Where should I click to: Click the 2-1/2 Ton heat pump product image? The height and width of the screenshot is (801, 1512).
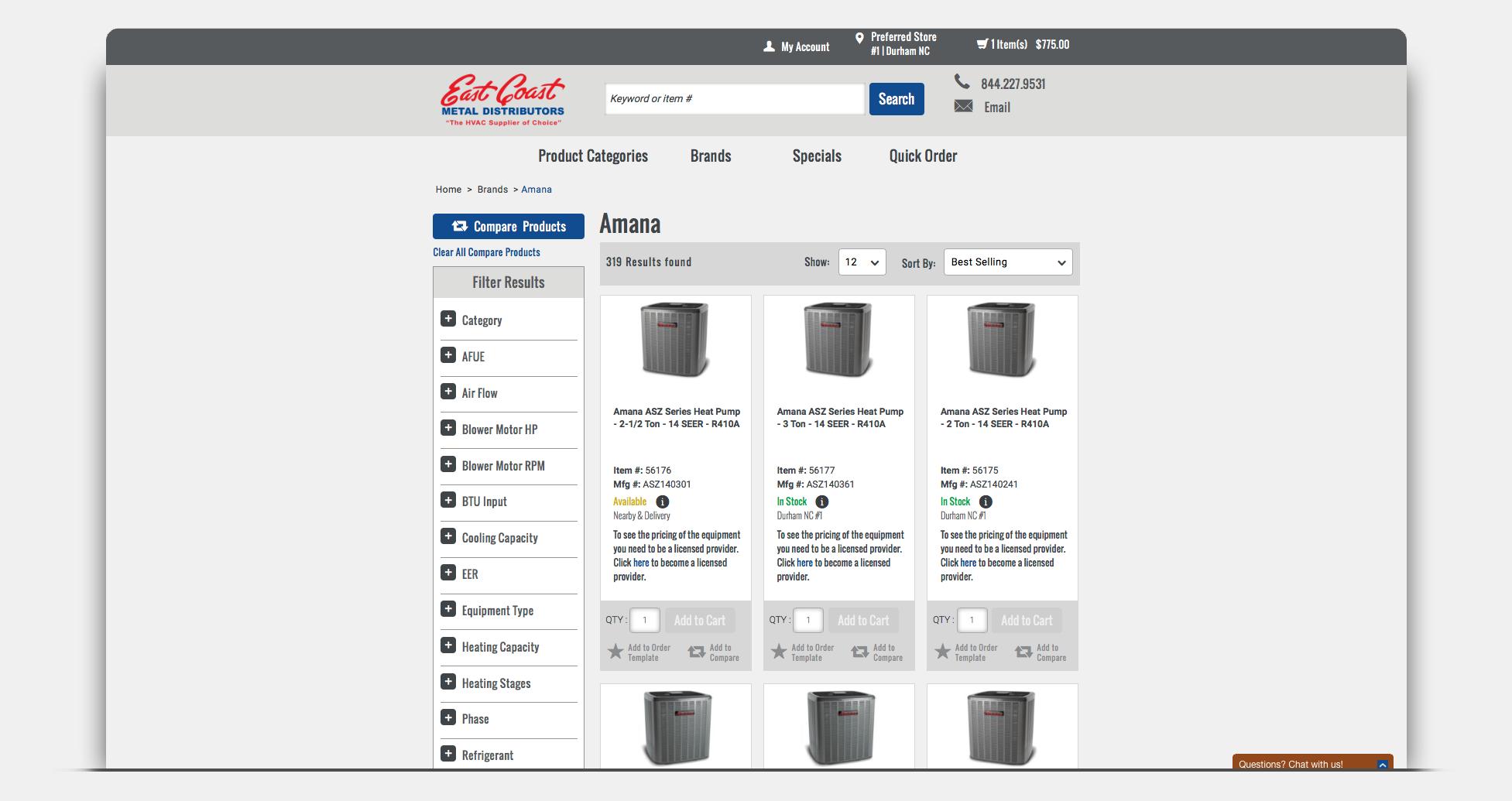point(675,340)
